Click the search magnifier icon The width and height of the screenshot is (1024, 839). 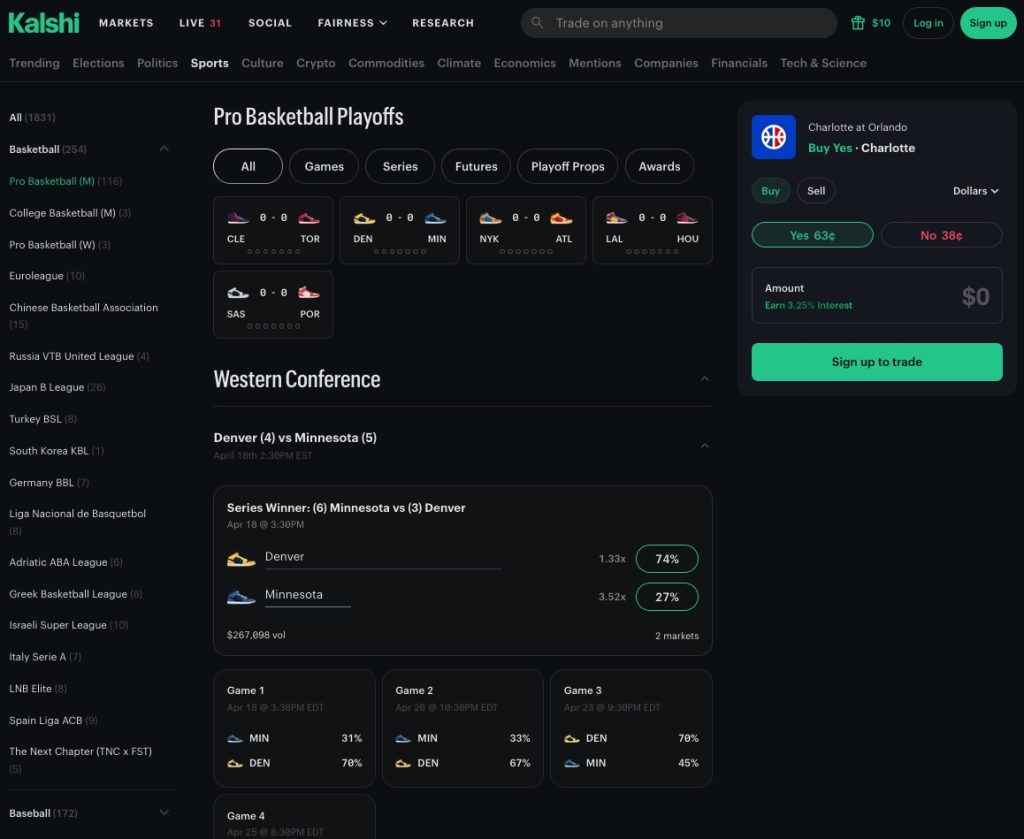pos(537,23)
